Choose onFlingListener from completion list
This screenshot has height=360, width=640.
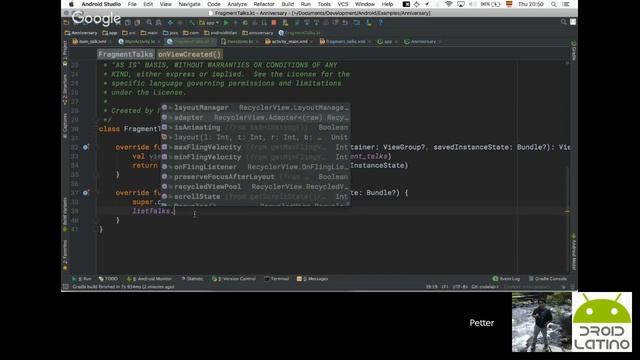click(255, 167)
